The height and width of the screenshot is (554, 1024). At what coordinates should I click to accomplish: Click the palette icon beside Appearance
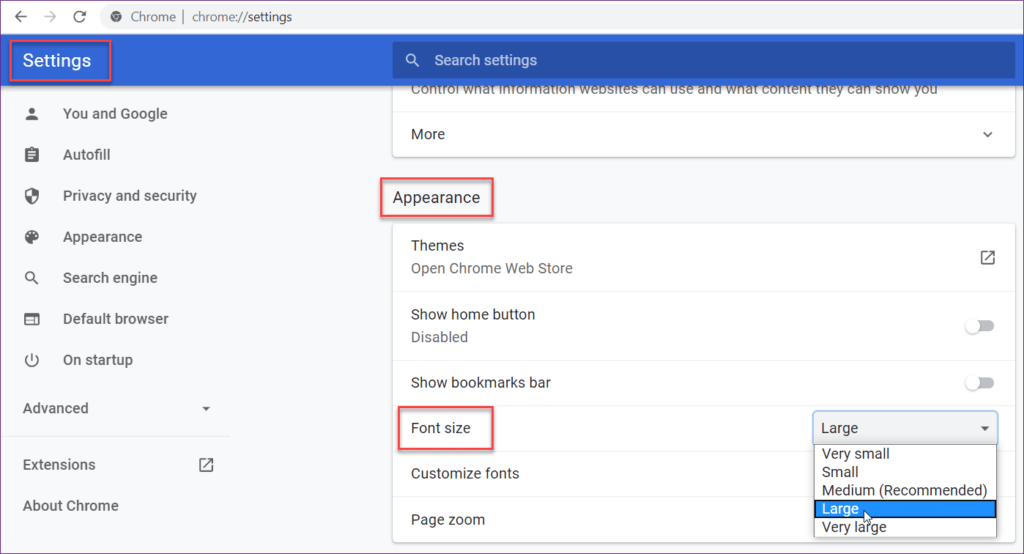(x=31, y=236)
